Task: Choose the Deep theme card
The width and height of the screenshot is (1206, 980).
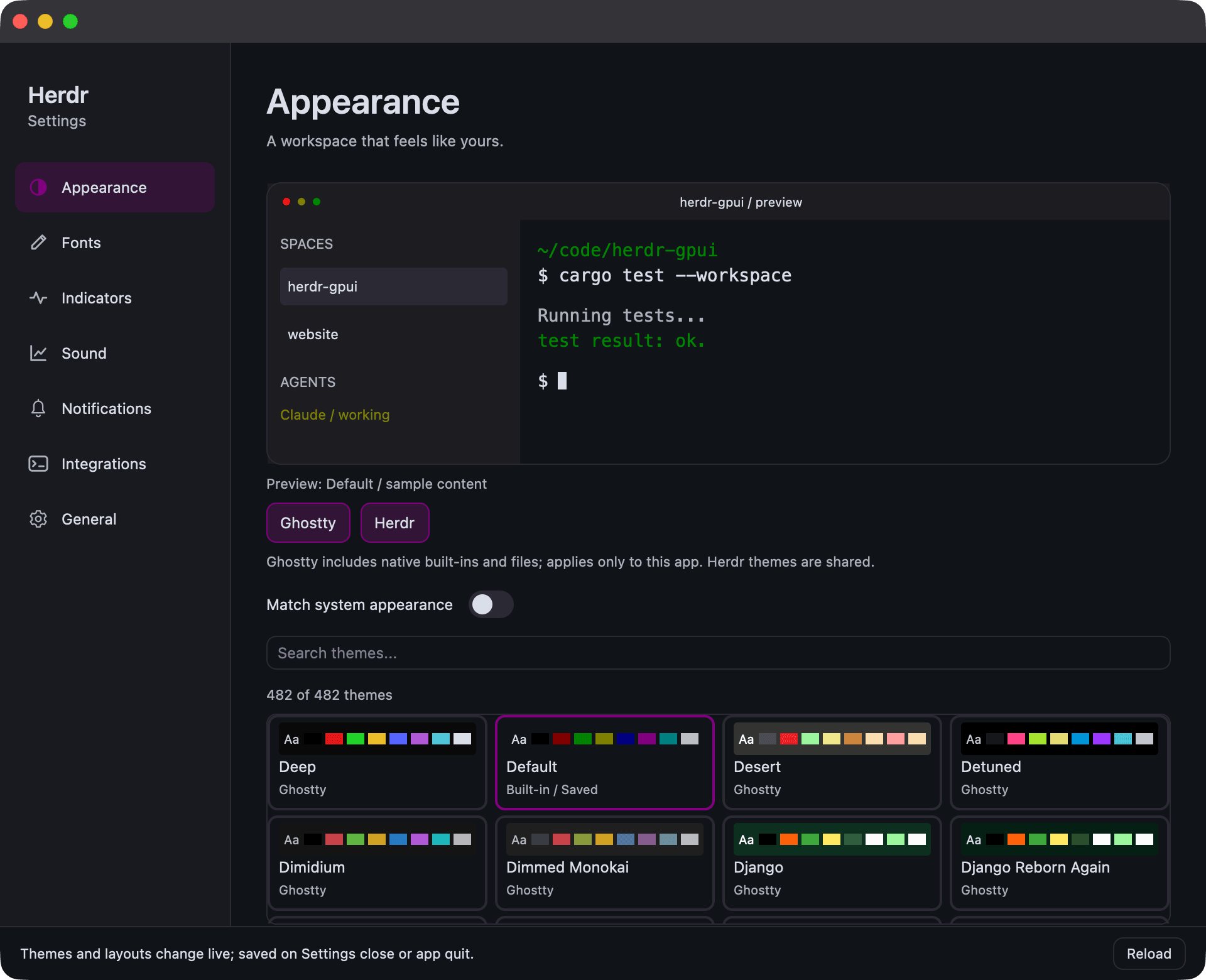Action: click(x=378, y=762)
